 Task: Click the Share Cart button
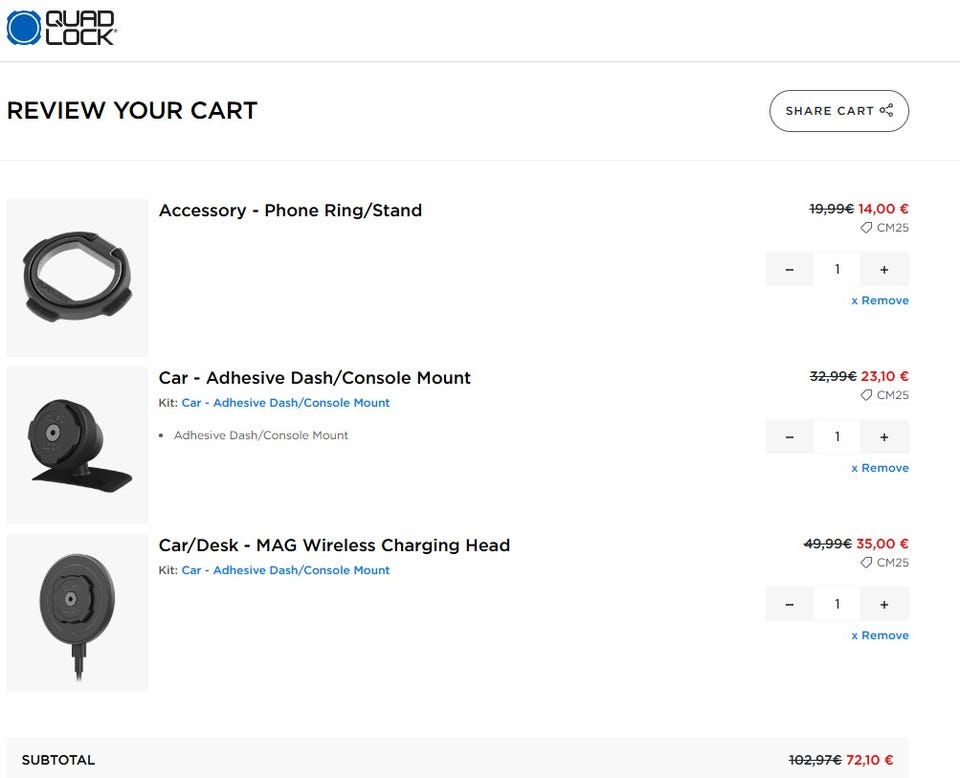click(x=838, y=111)
